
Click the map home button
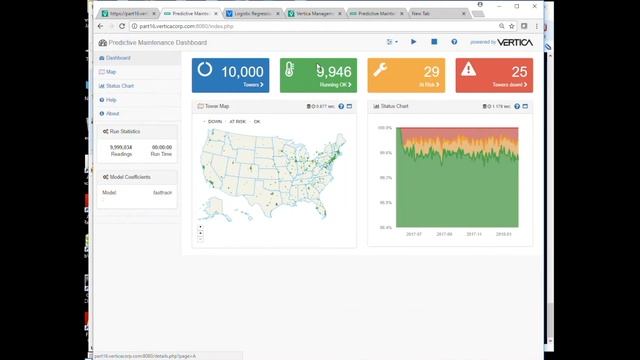click(x=200, y=227)
